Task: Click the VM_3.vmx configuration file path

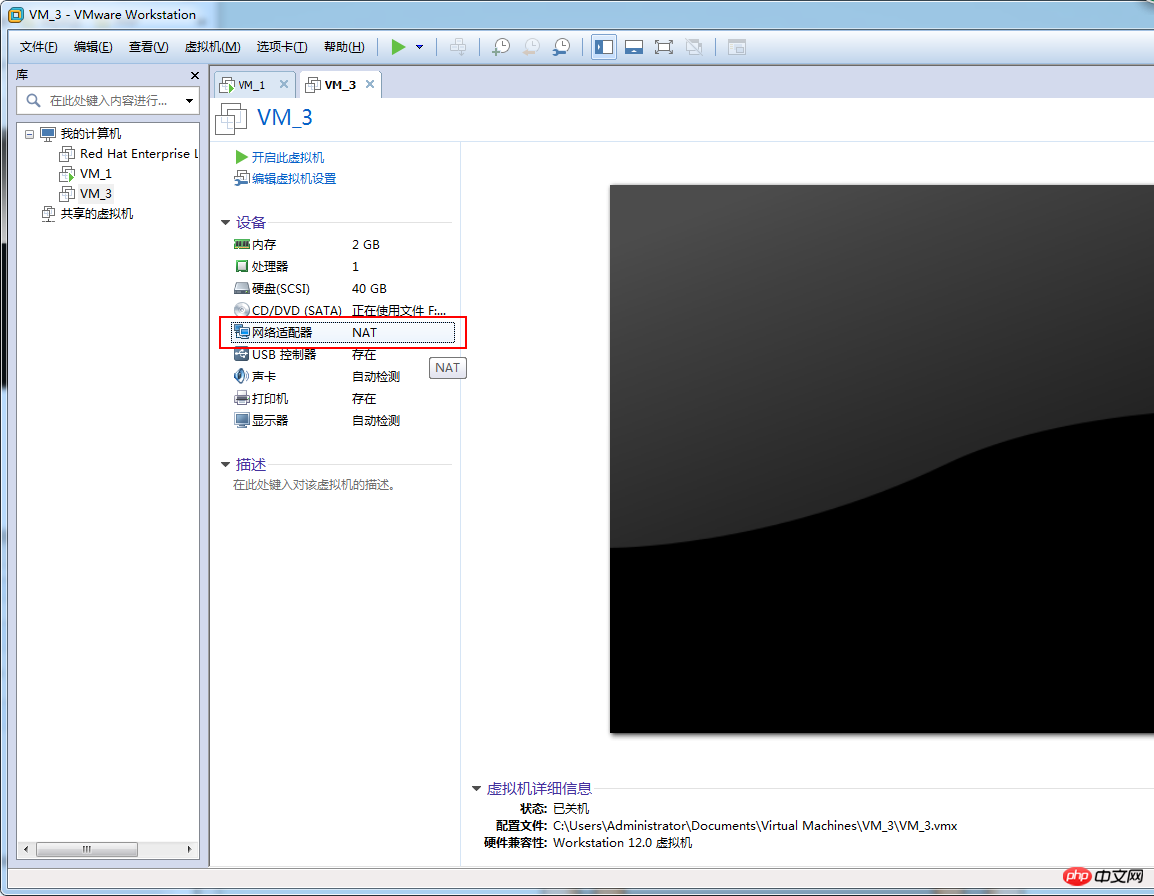Action: (x=755, y=826)
